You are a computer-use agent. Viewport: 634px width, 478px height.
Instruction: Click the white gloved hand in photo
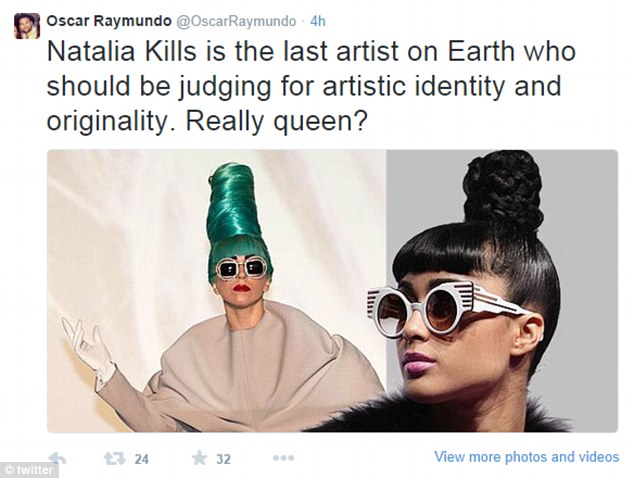87,348
